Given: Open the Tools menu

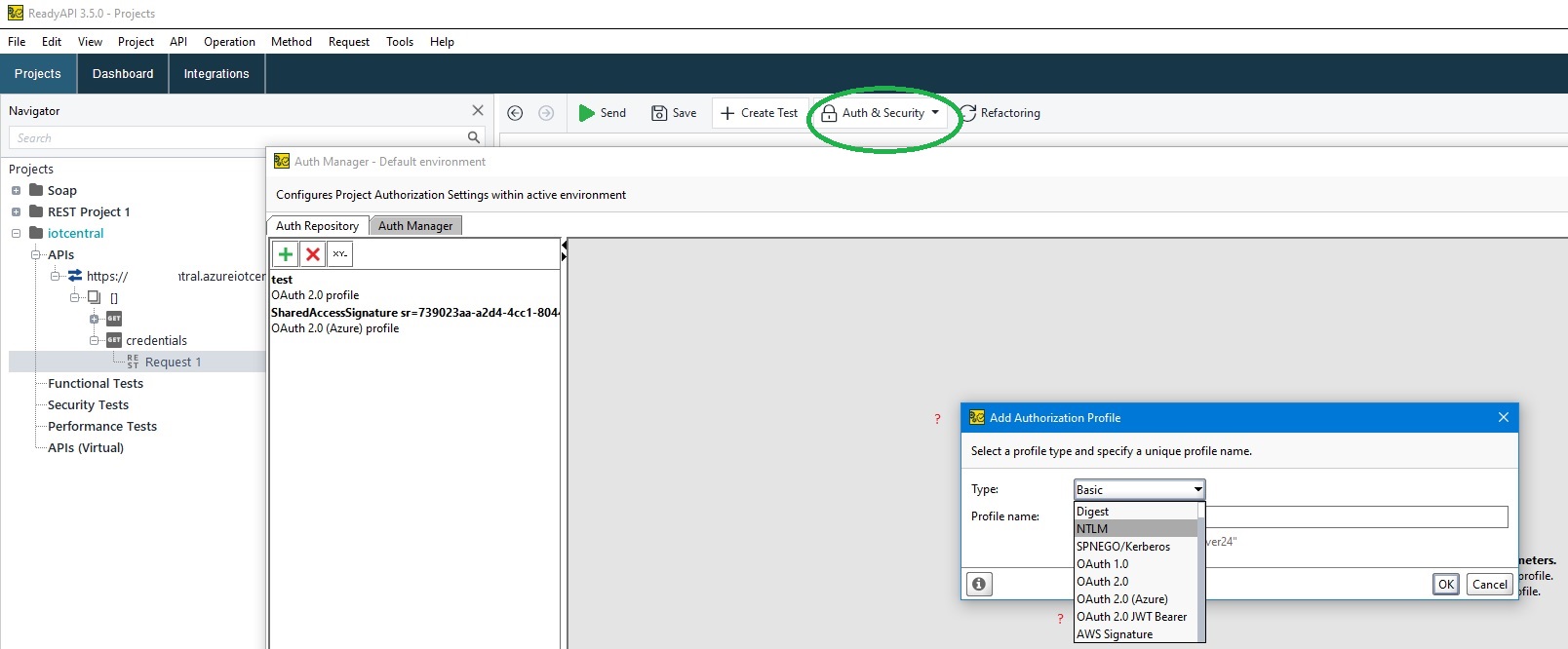Looking at the screenshot, I should coord(400,42).
